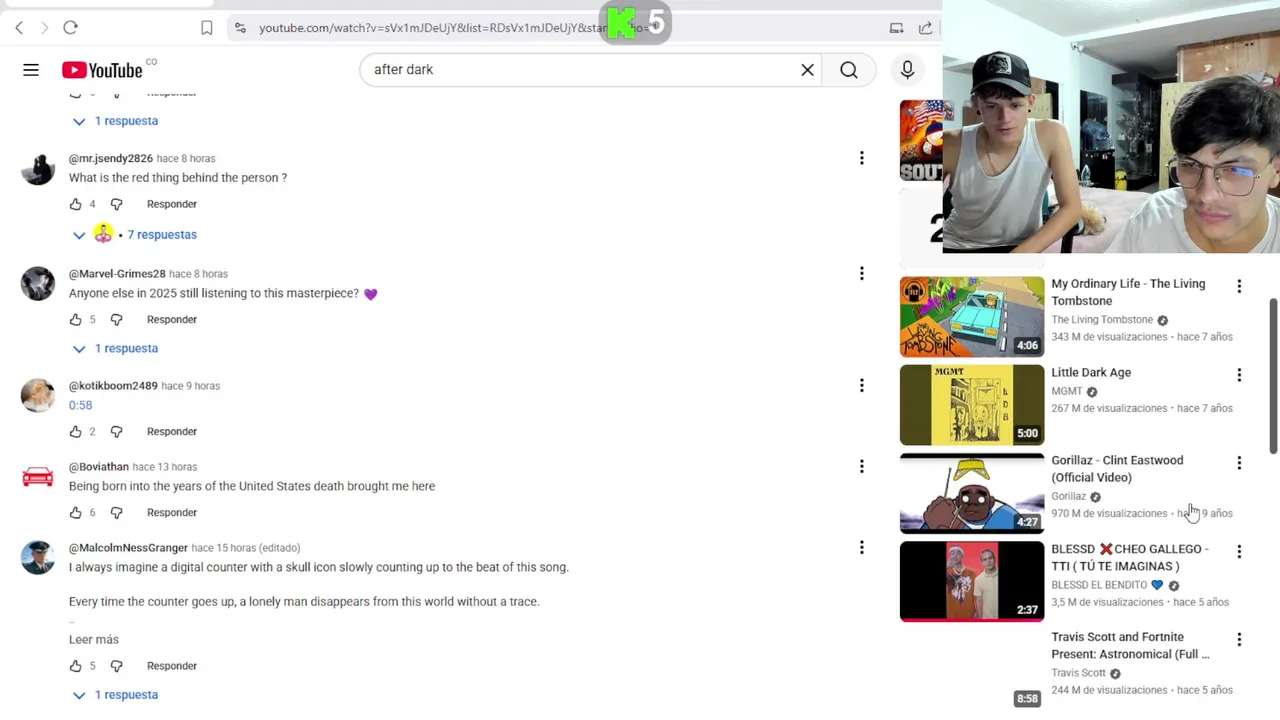Open options menu for @Marvel-Grimes28 comment
The width and height of the screenshot is (1280, 720).
pos(861,273)
